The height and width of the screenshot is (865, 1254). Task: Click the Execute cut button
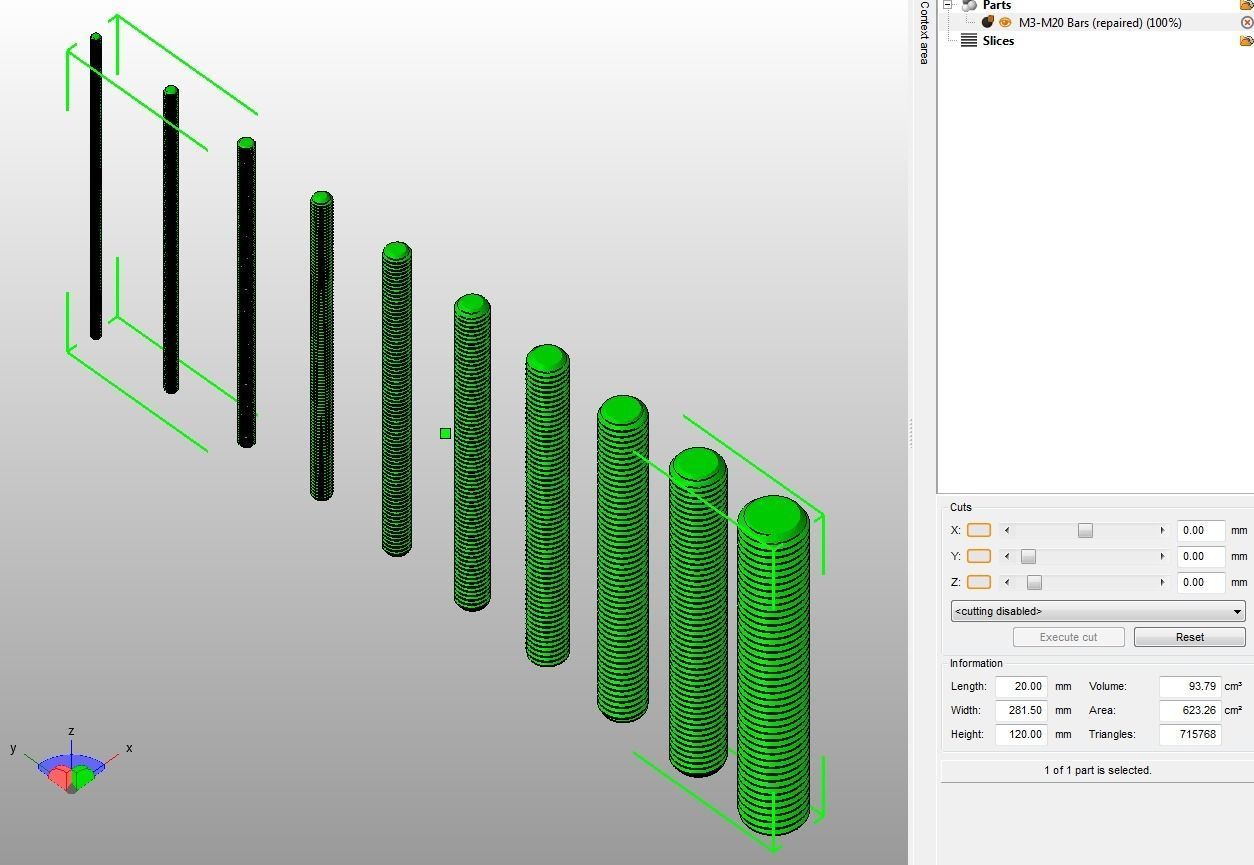click(1068, 637)
